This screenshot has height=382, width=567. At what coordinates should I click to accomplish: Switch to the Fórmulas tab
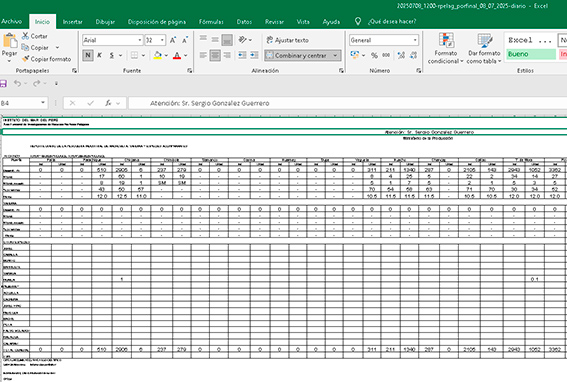click(x=211, y=22)
